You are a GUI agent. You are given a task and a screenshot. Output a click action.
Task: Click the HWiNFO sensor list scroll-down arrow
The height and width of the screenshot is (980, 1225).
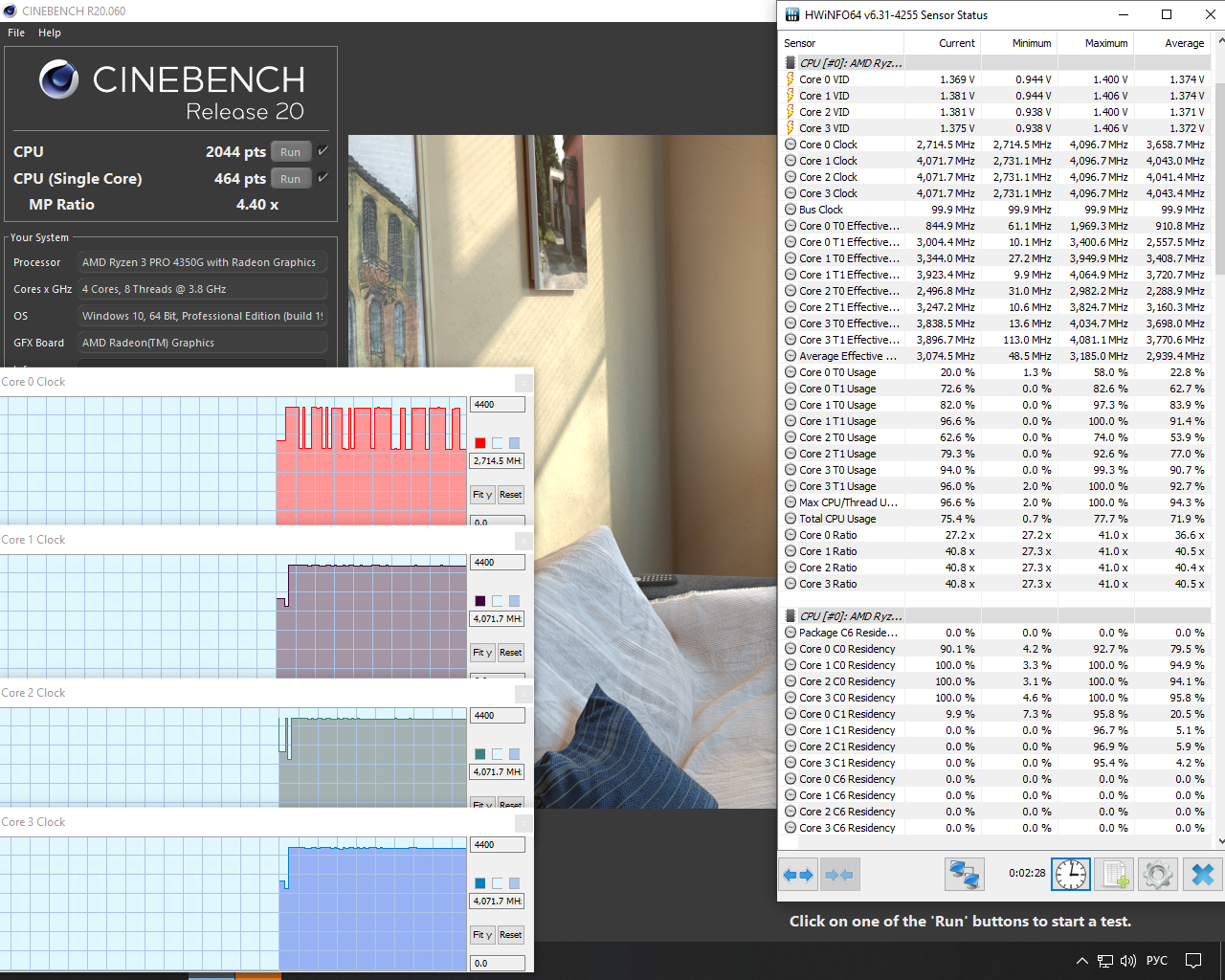(1220, 841)
